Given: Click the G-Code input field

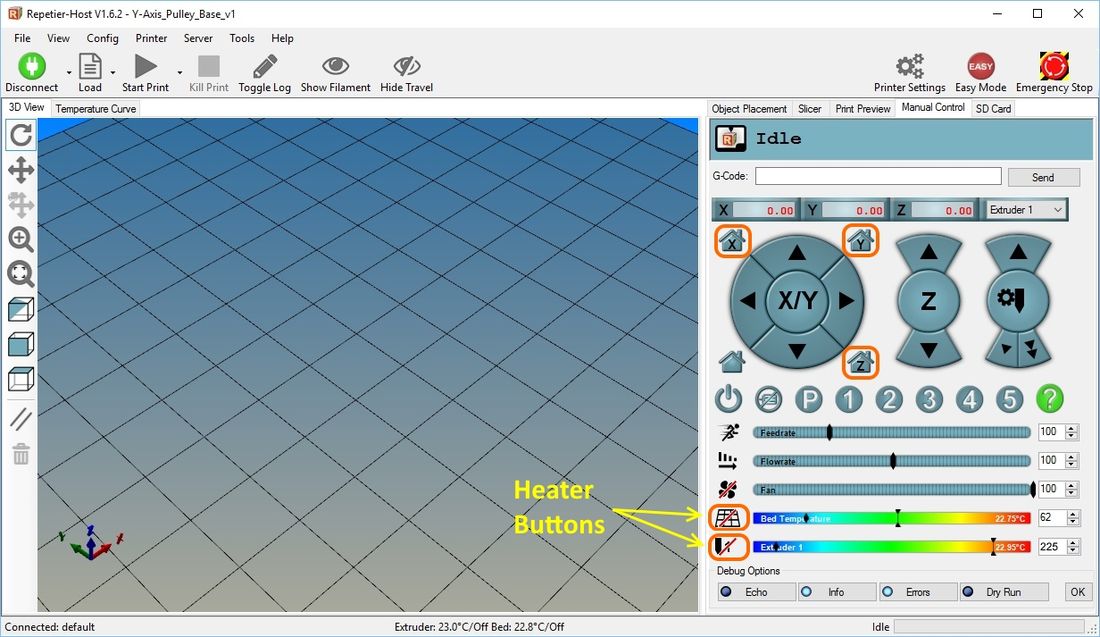Looking at the screenshot, I should (878, 176).
